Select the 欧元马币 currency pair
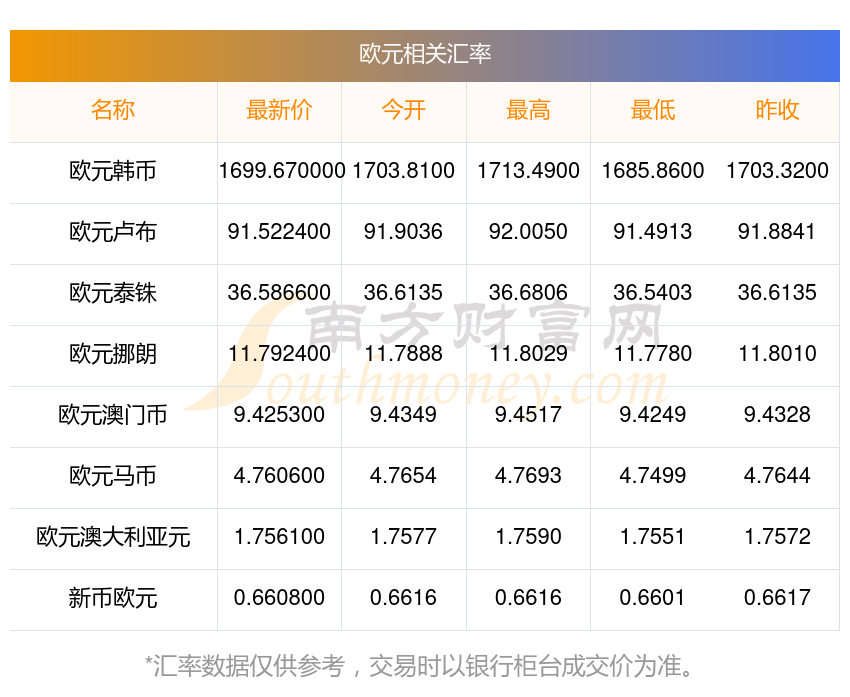 [113, 476]
